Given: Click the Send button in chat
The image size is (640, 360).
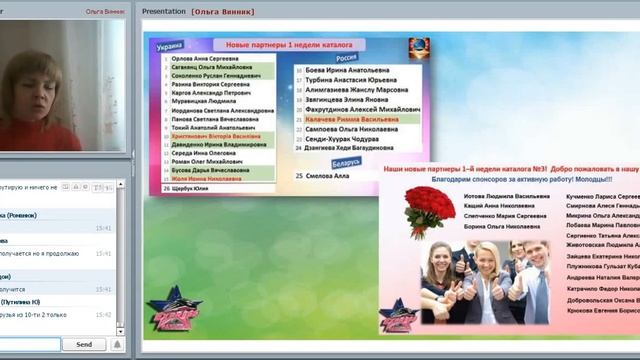Looking at the screenshot, I should click(x=84, y=344).
